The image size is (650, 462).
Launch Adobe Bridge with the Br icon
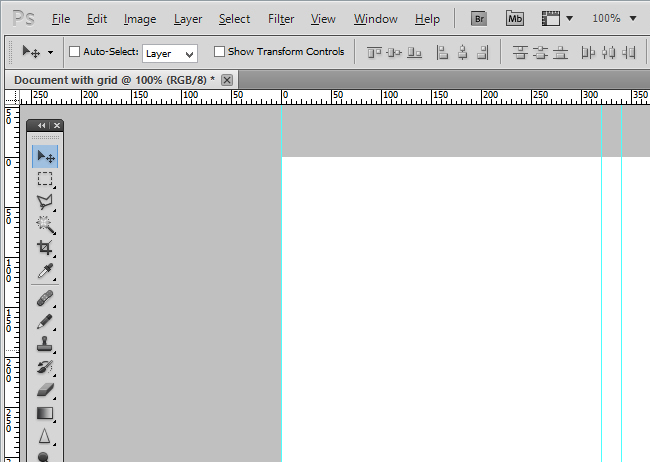(479, 19)
